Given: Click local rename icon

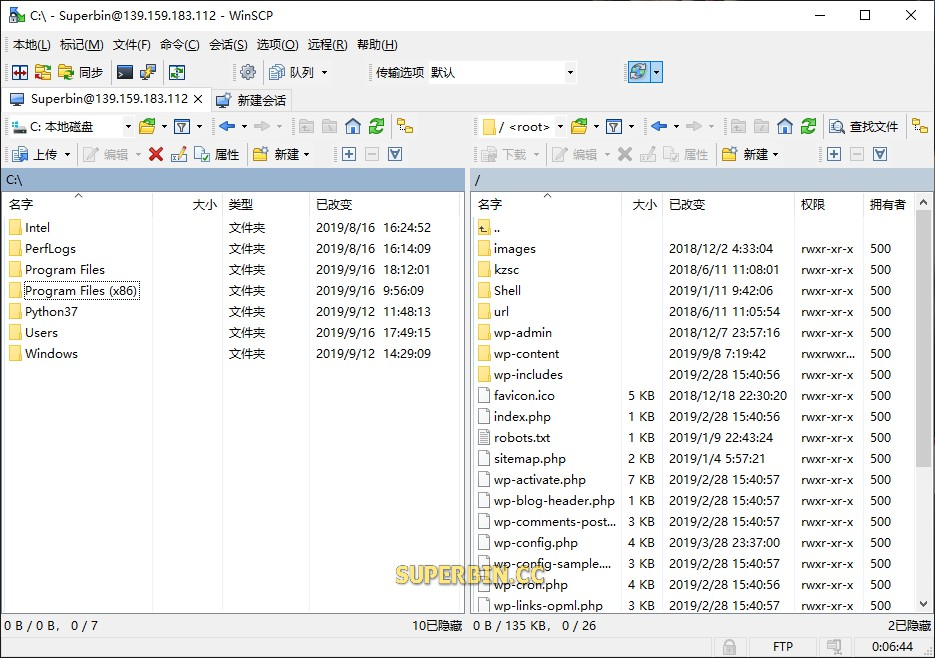Looking at the screenshot, I should [x=179, y=155].
